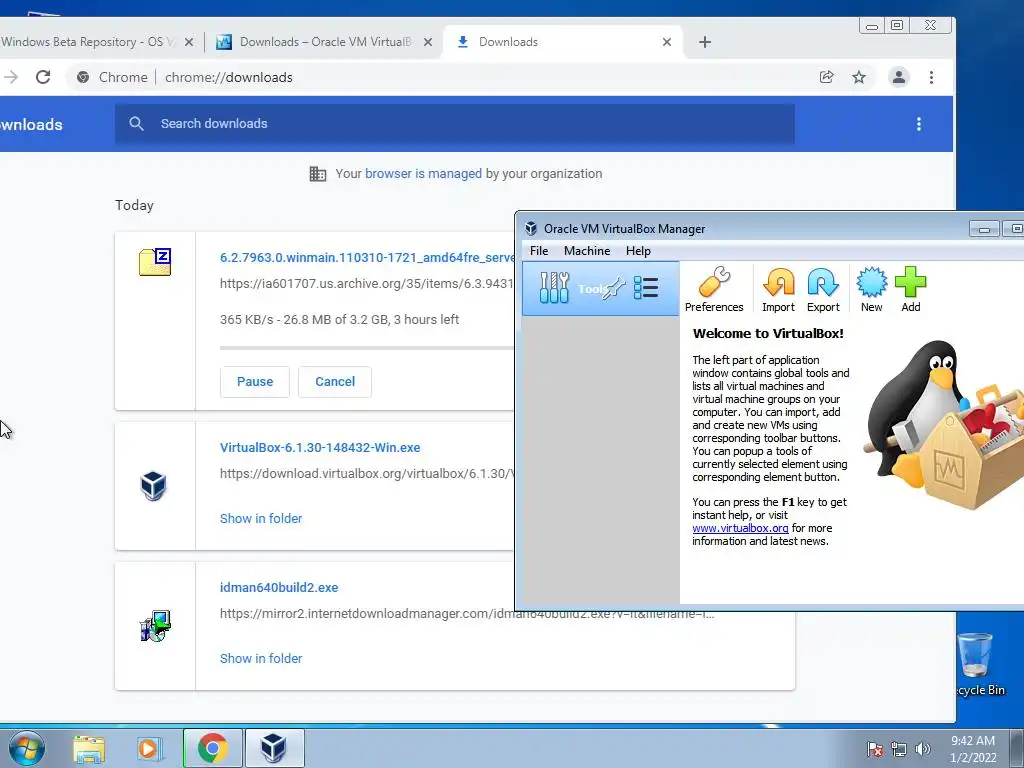Open the idman640build2.exe file link
The width and height of the screenshot is (1024, 768).
[x=279, y=587]
